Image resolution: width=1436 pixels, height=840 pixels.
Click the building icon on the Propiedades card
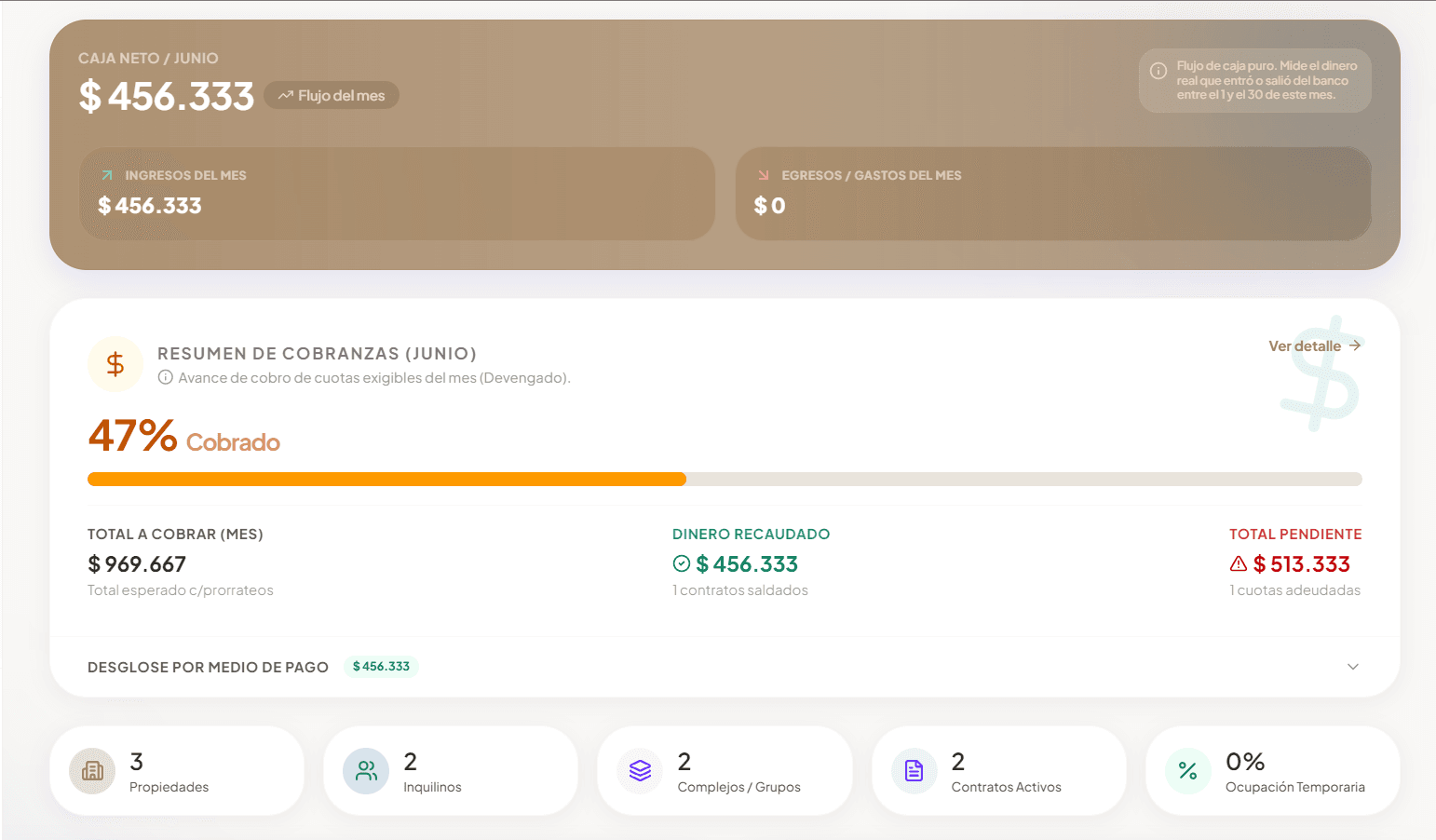coord(92,771)
